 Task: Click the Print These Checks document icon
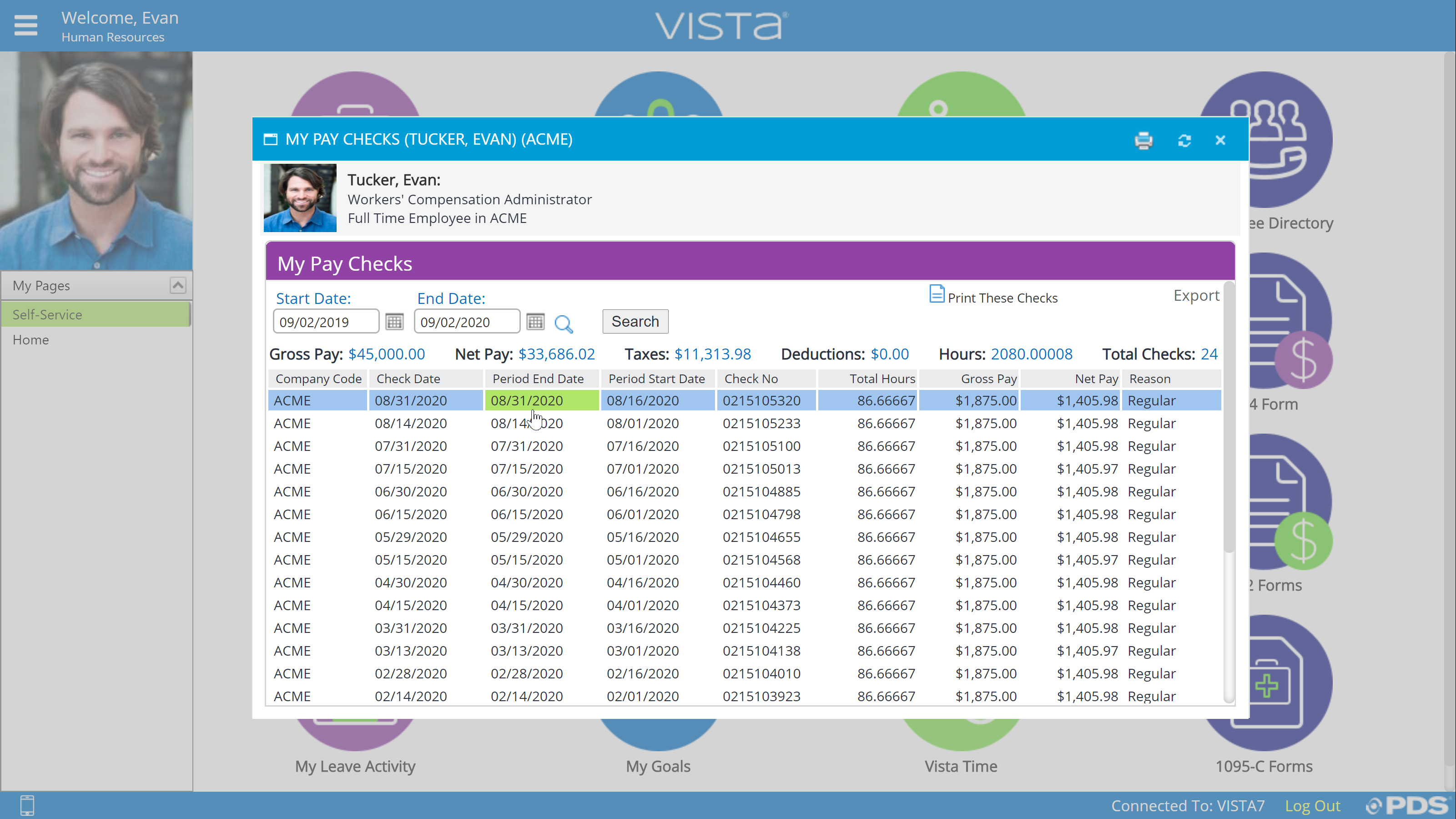pos(937,294)
